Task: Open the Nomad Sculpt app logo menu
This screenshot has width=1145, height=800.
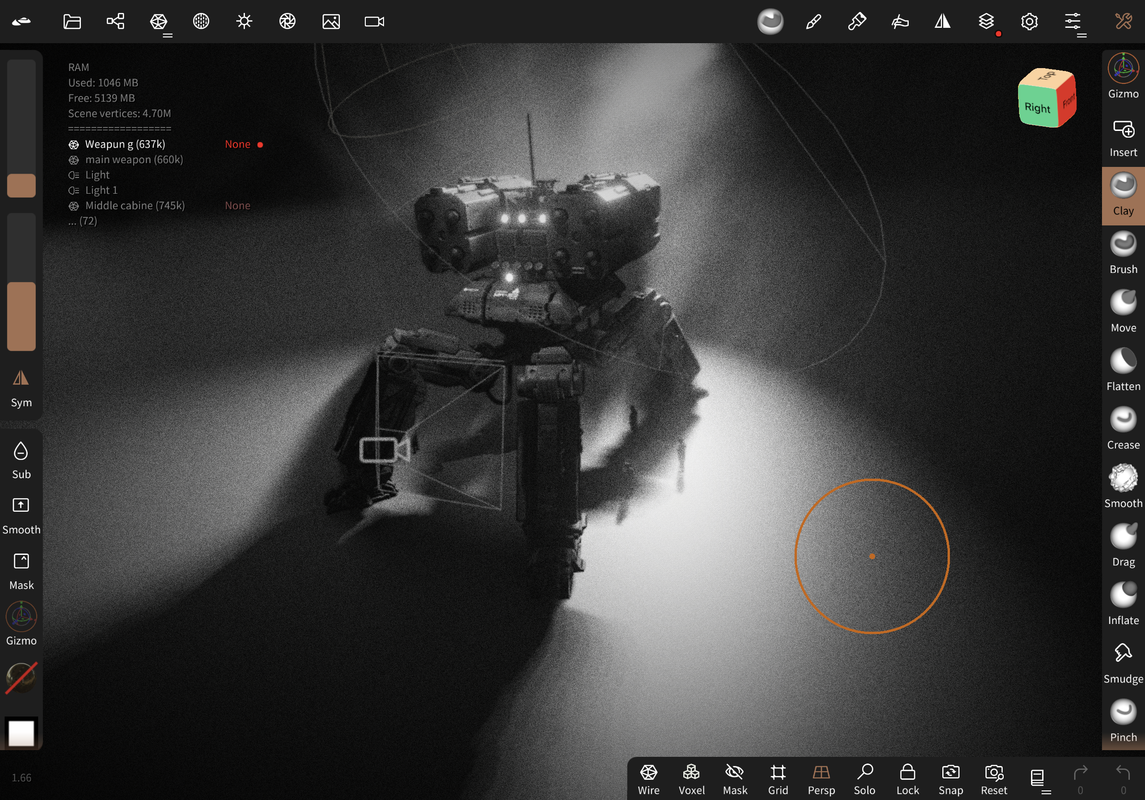Action: point(21,21)
